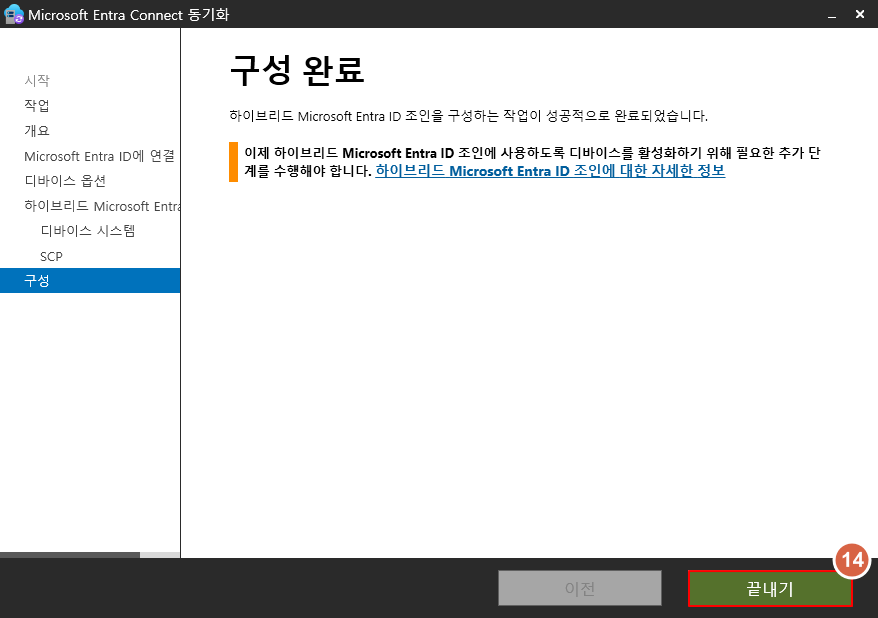The width and height of the screenshot is (878, 618).
Task: Minimize the Entra Connect window
Action: [832, 15]
